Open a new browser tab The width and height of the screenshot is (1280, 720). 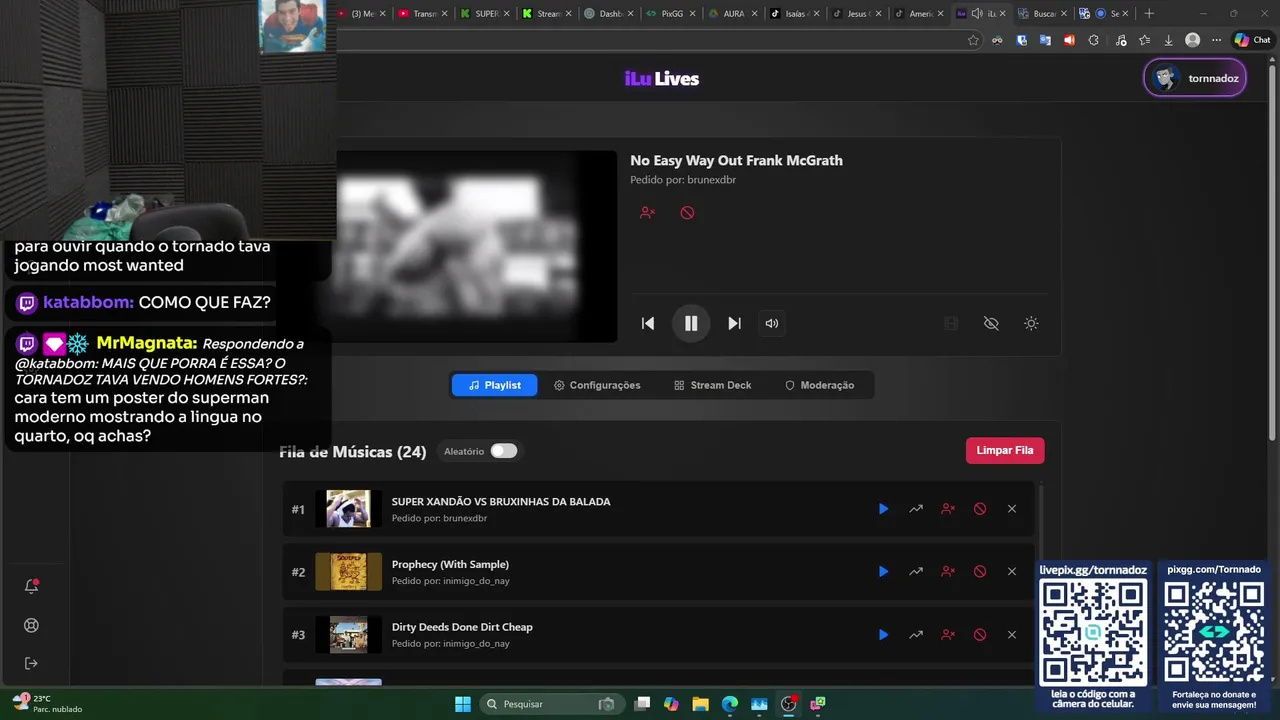pyautogui.click(x=1149, y=14)
